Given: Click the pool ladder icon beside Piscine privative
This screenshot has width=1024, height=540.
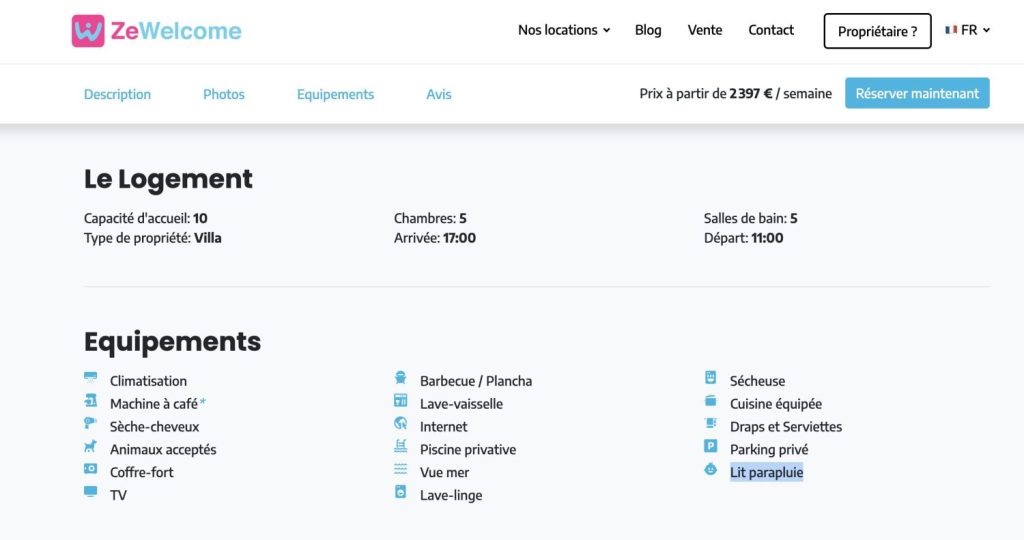Looking at the screenshot, I should 400,446.
